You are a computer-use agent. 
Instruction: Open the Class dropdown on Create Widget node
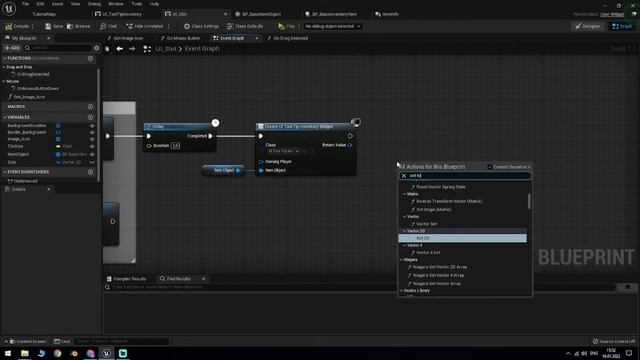coord(284,151)
